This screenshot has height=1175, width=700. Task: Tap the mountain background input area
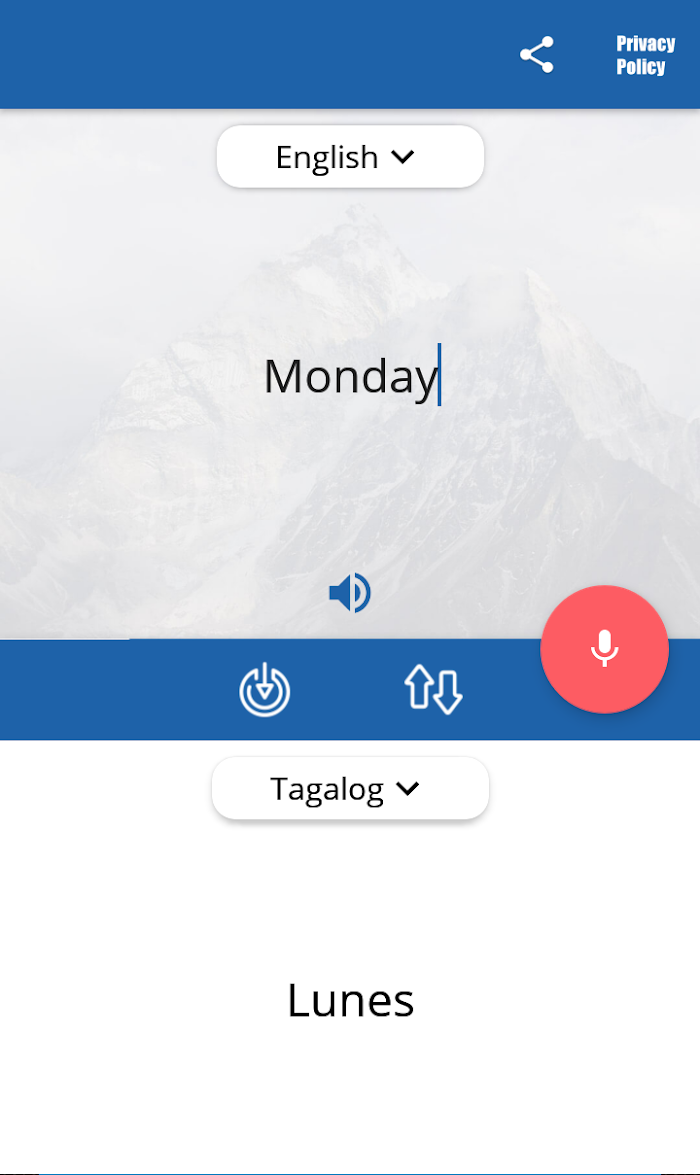pos(150,487)
